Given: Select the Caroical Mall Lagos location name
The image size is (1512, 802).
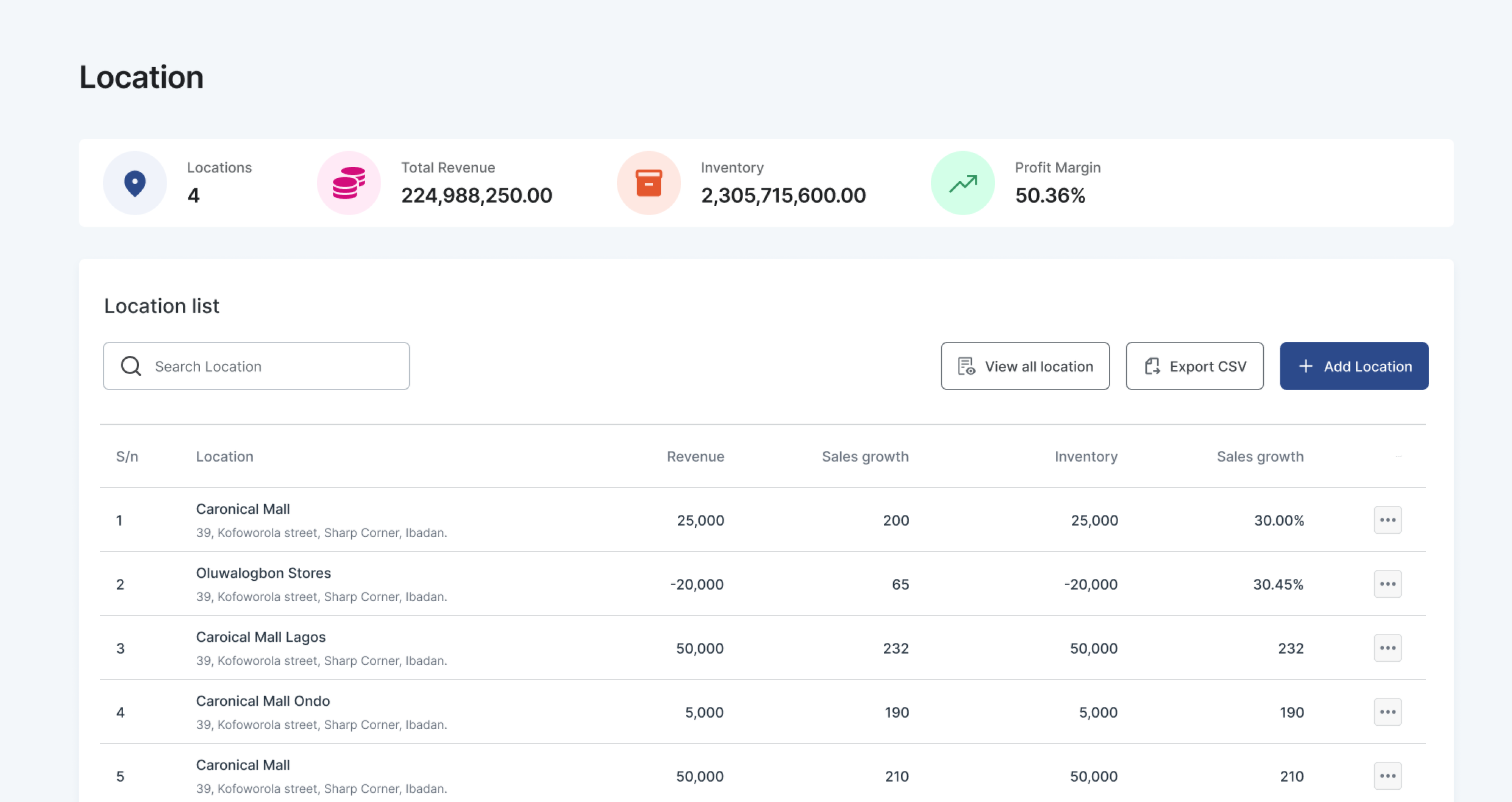Looking at the screenshot, I should coord(260,637).
